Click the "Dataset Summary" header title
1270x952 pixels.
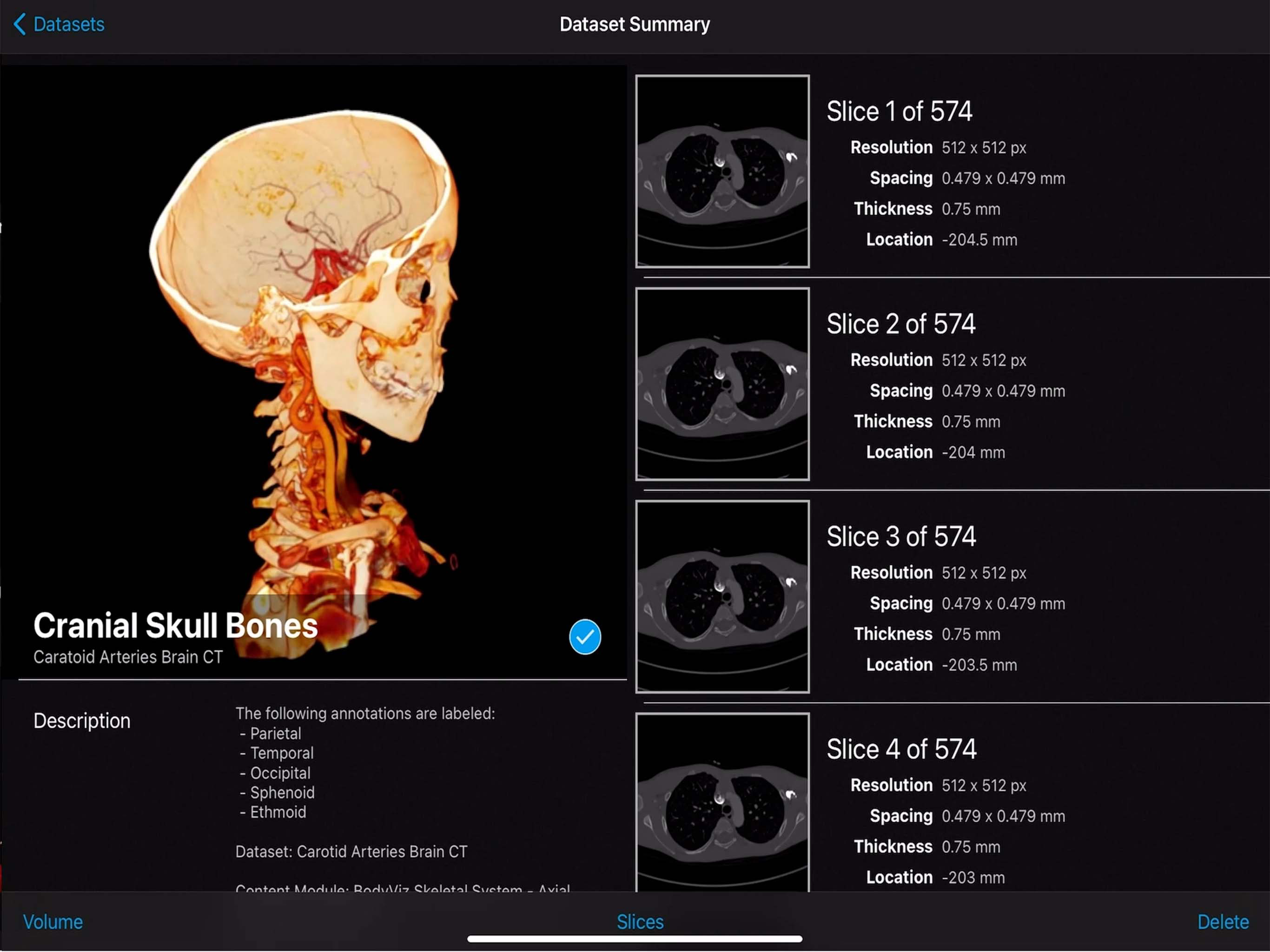(x=635, y=24)
